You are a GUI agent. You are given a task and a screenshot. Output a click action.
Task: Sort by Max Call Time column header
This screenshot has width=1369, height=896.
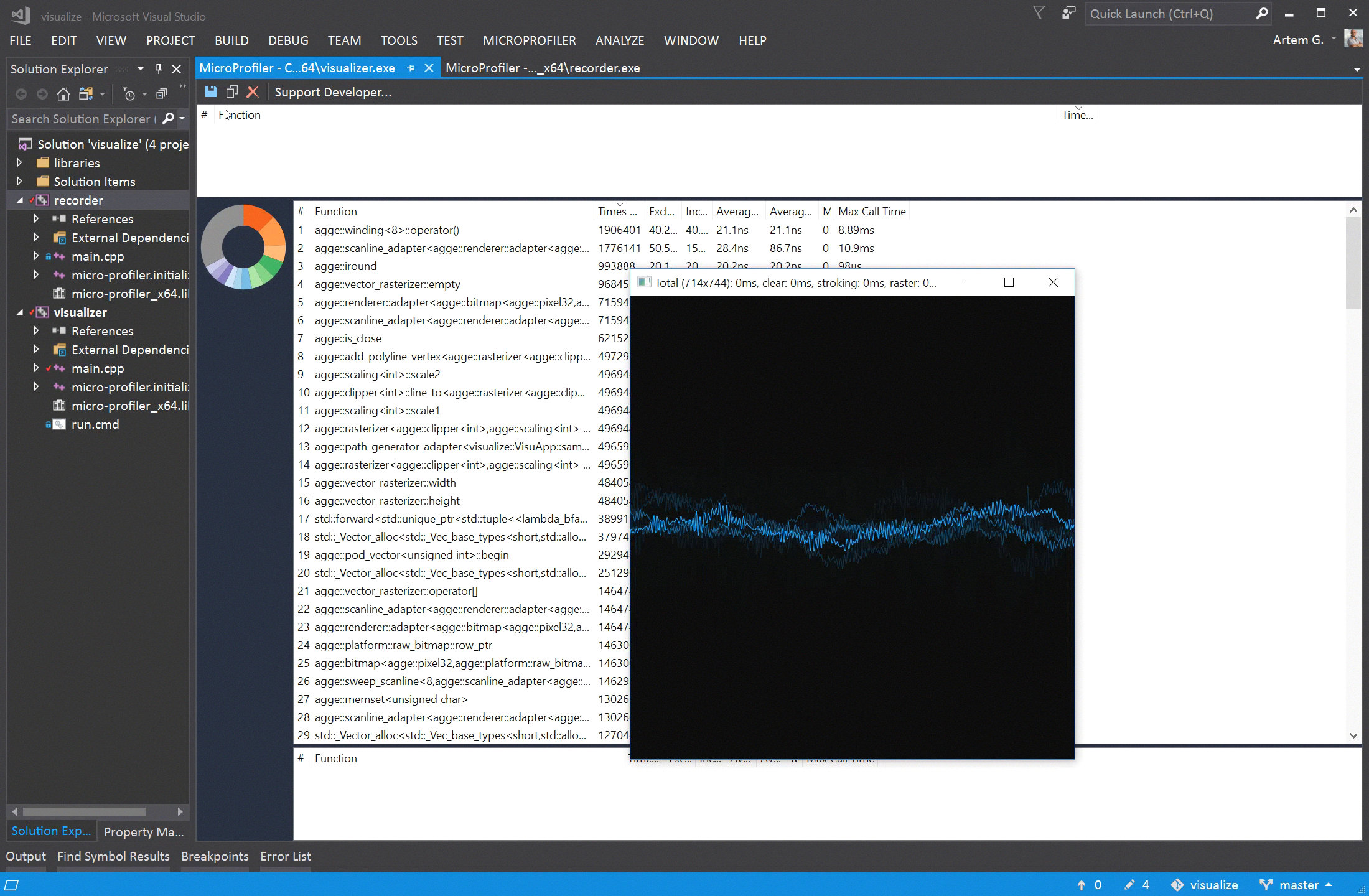tap(872, 211)
